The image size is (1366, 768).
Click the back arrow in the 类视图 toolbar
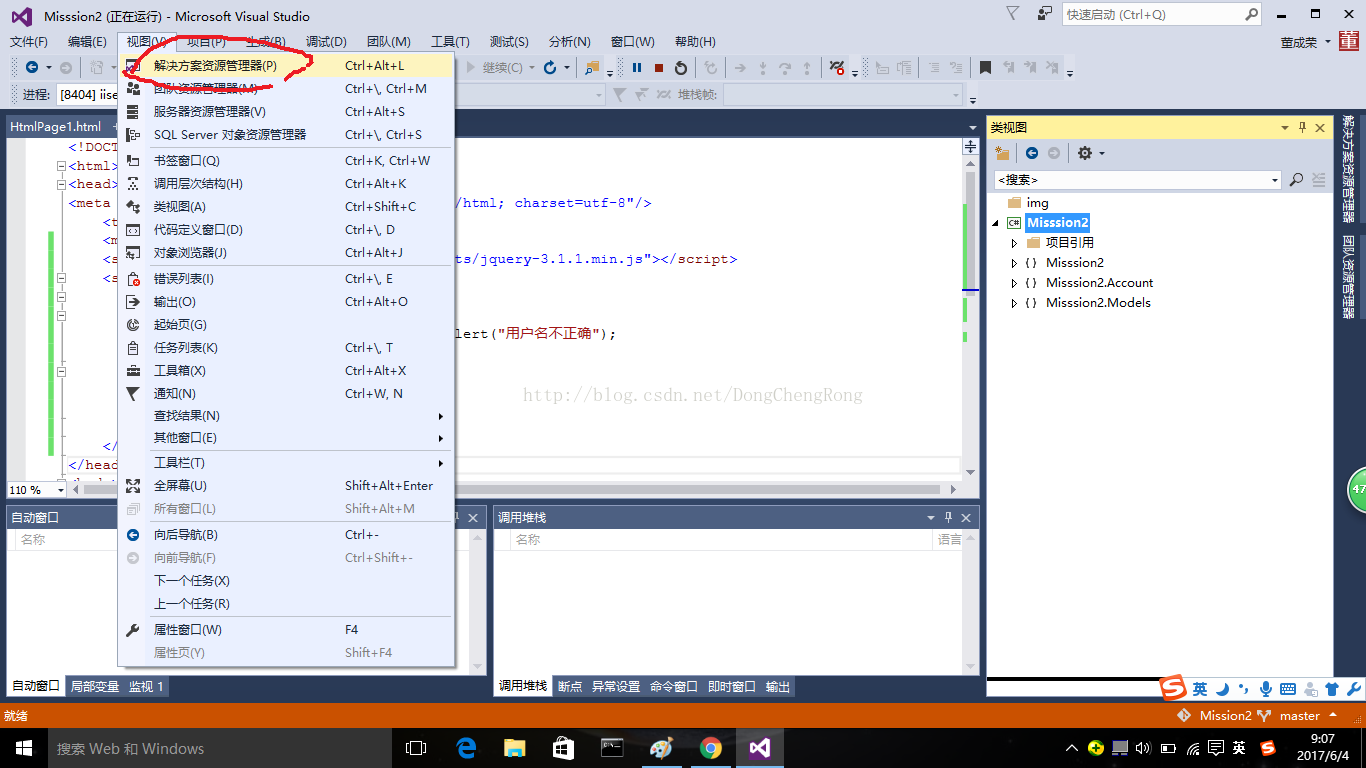tap(1032, 153)
